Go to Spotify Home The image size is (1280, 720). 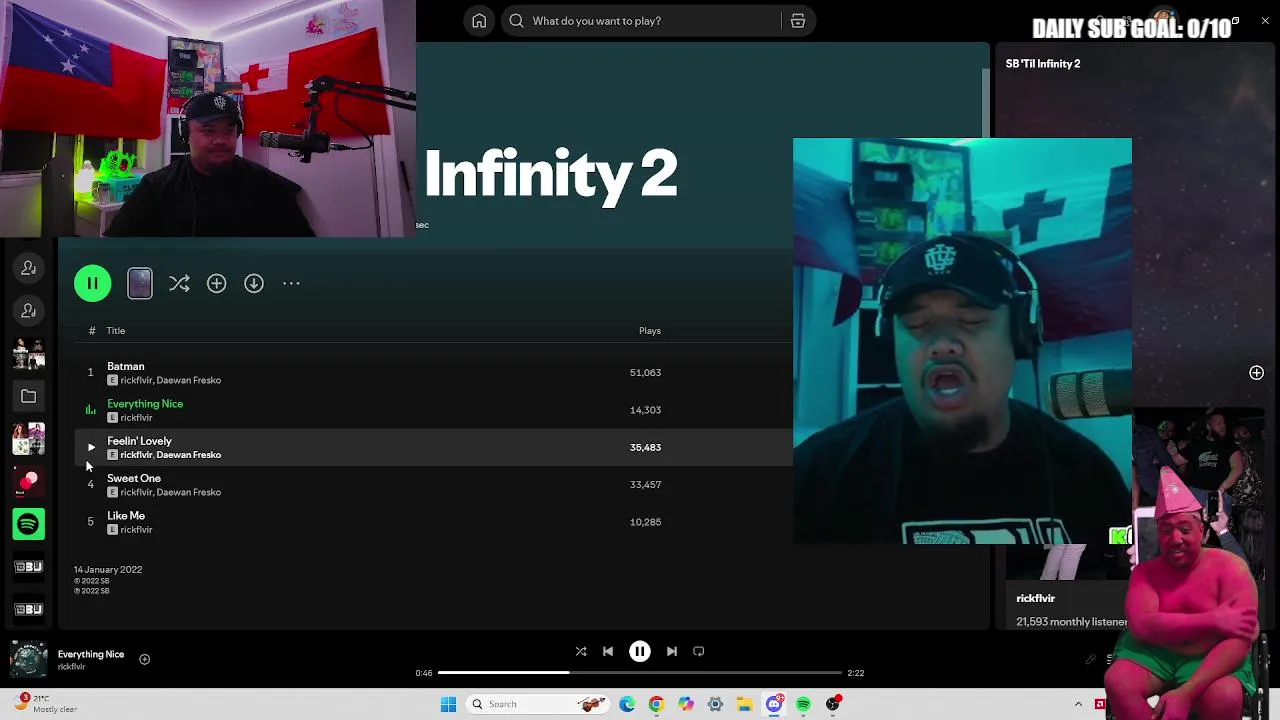[x=479, y=21]
